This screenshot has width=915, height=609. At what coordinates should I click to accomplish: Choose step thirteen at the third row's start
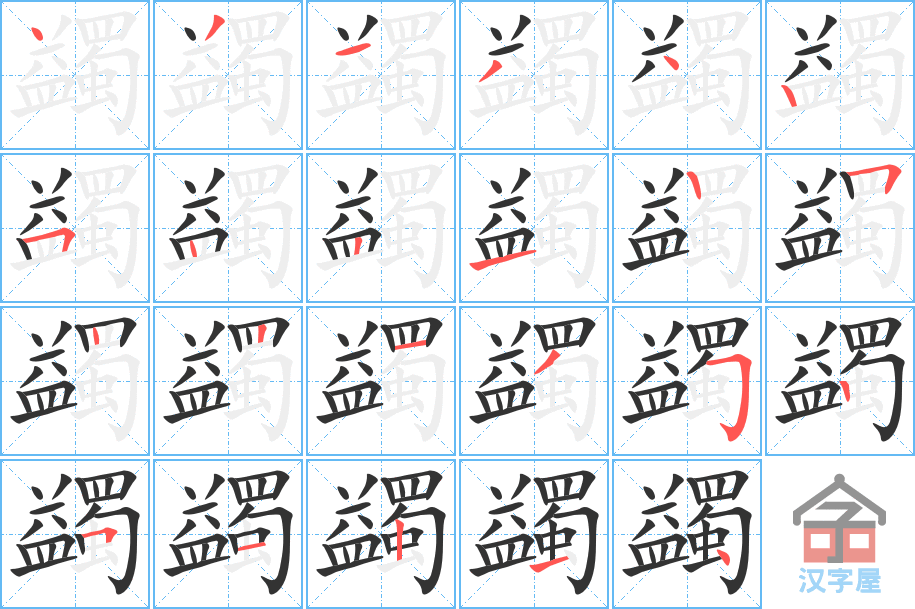click(75, 381)
